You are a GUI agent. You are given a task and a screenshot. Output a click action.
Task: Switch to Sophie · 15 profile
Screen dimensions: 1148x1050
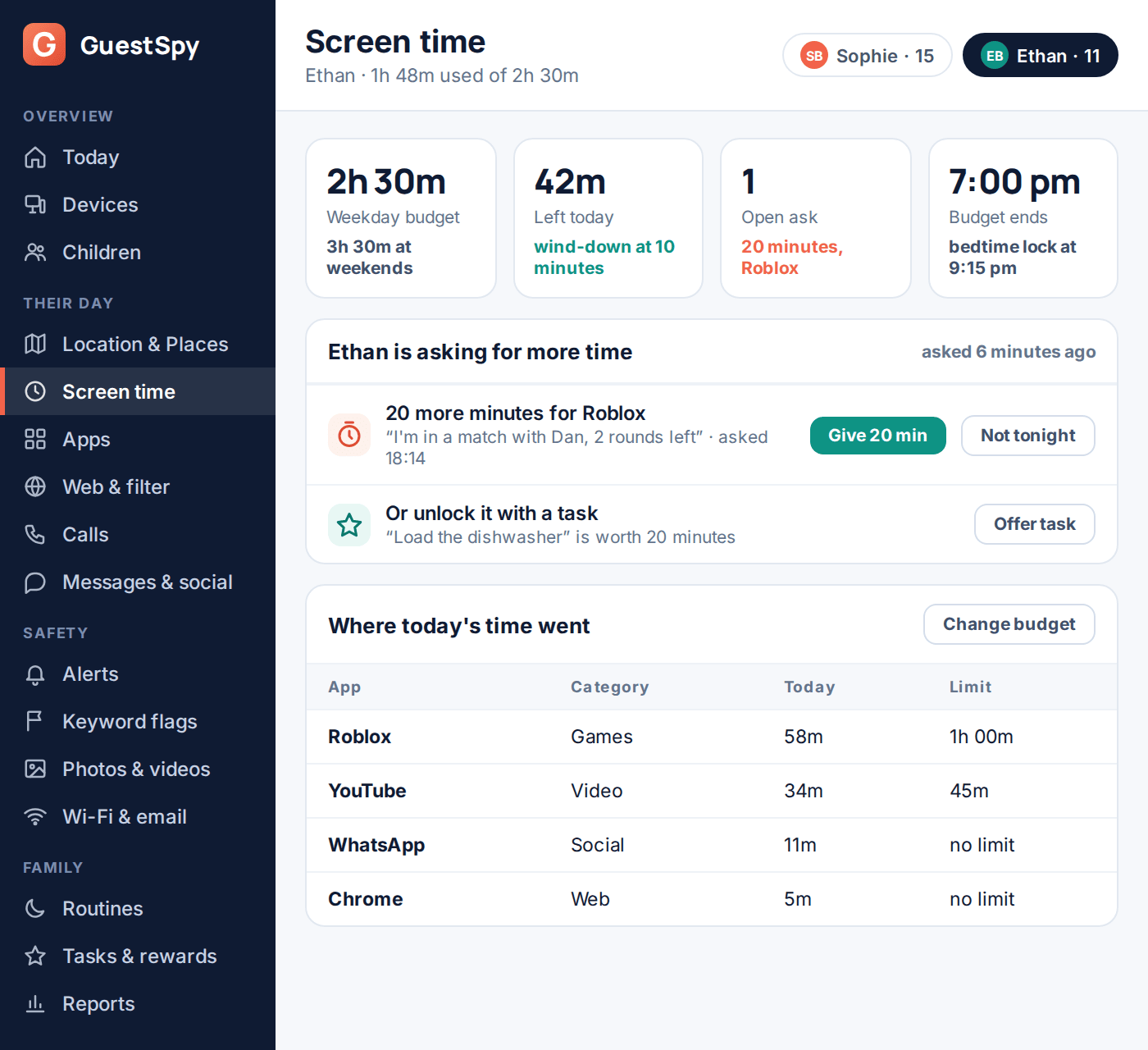(x=867, y=56)
